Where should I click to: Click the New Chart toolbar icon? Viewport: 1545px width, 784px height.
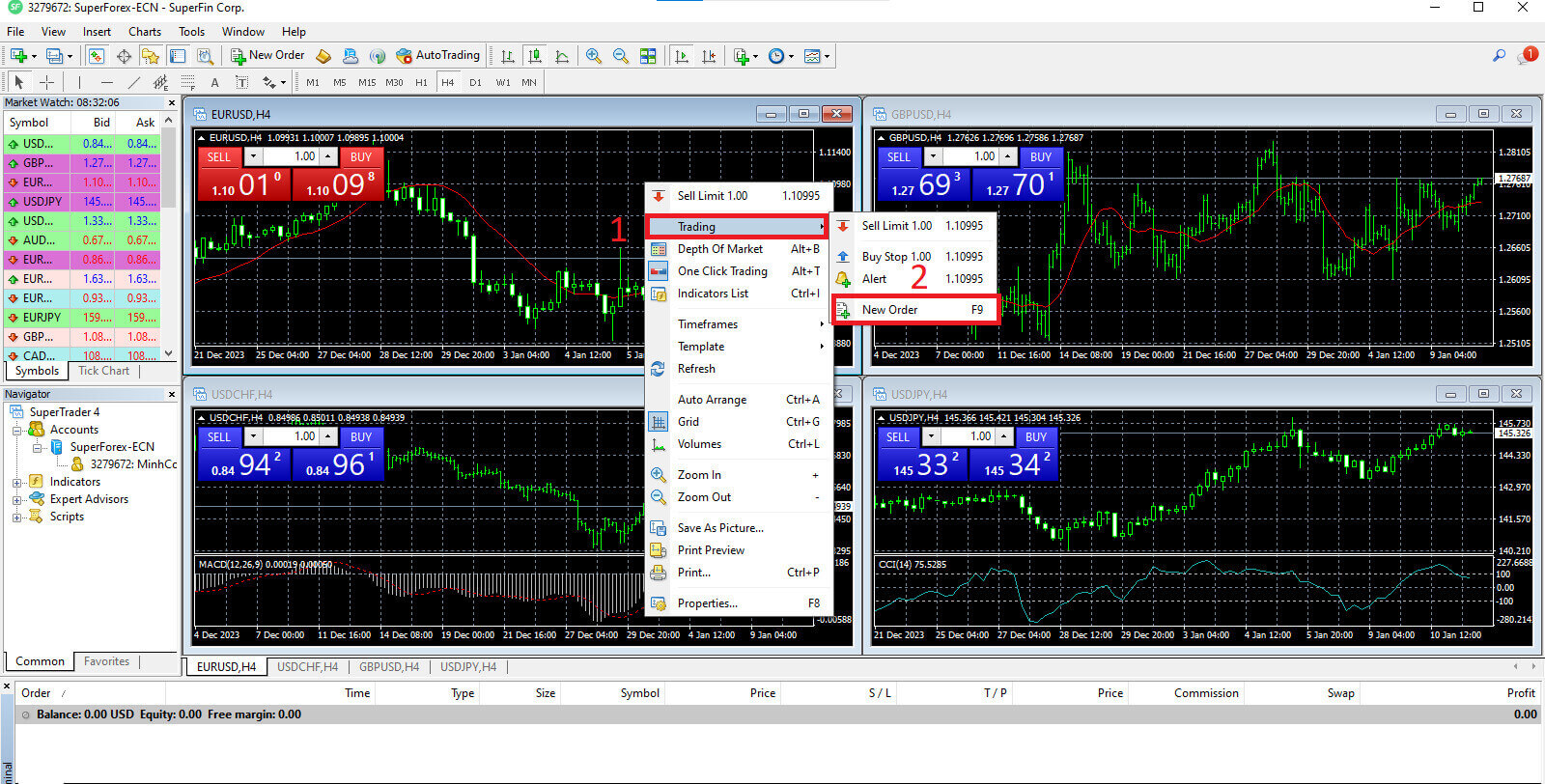click(19, 56)
